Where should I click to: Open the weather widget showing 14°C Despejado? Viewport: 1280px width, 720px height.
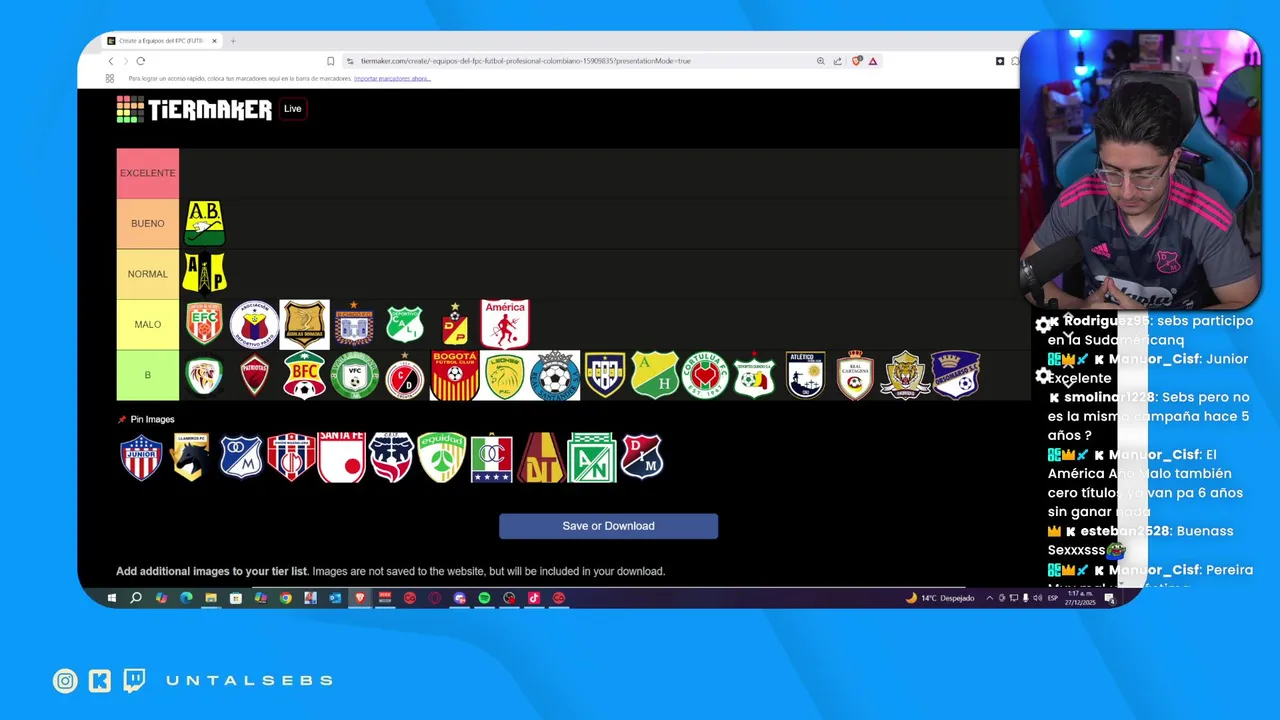(x=940, y=598)
